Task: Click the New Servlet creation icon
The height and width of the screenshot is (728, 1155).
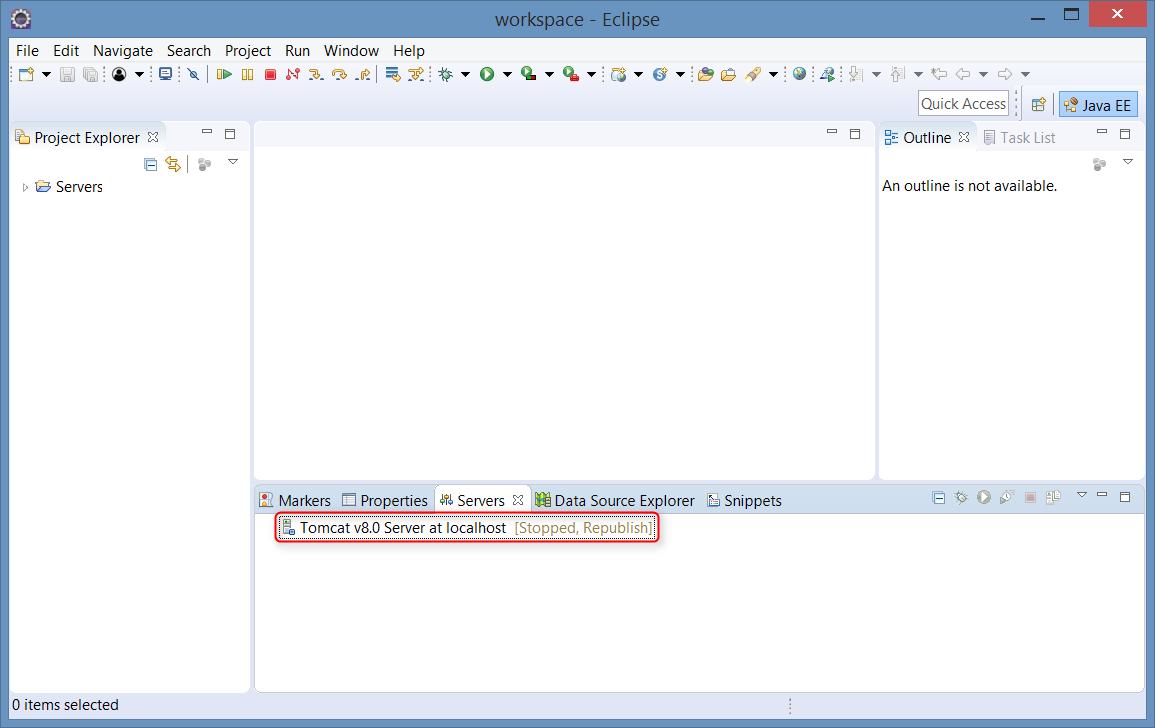Action: 660,74
